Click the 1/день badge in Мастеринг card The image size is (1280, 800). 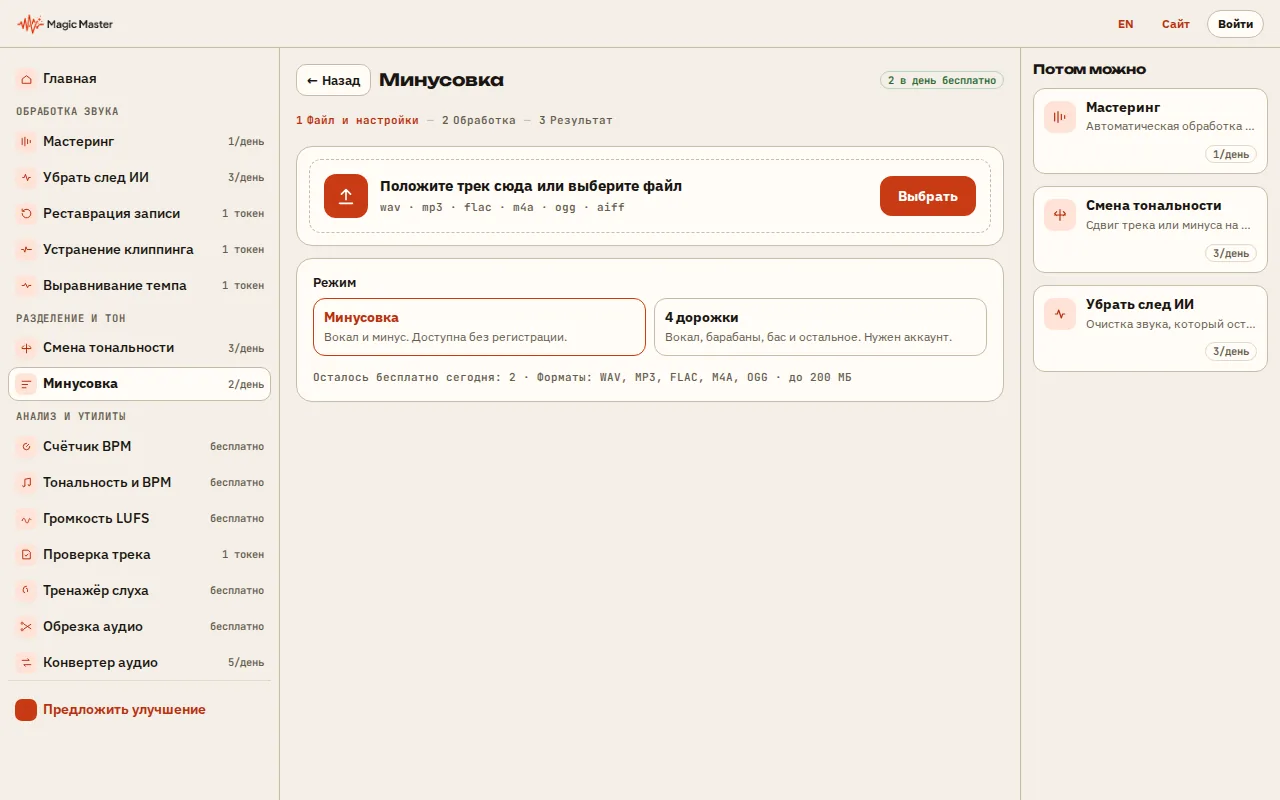click(1231, 154)
